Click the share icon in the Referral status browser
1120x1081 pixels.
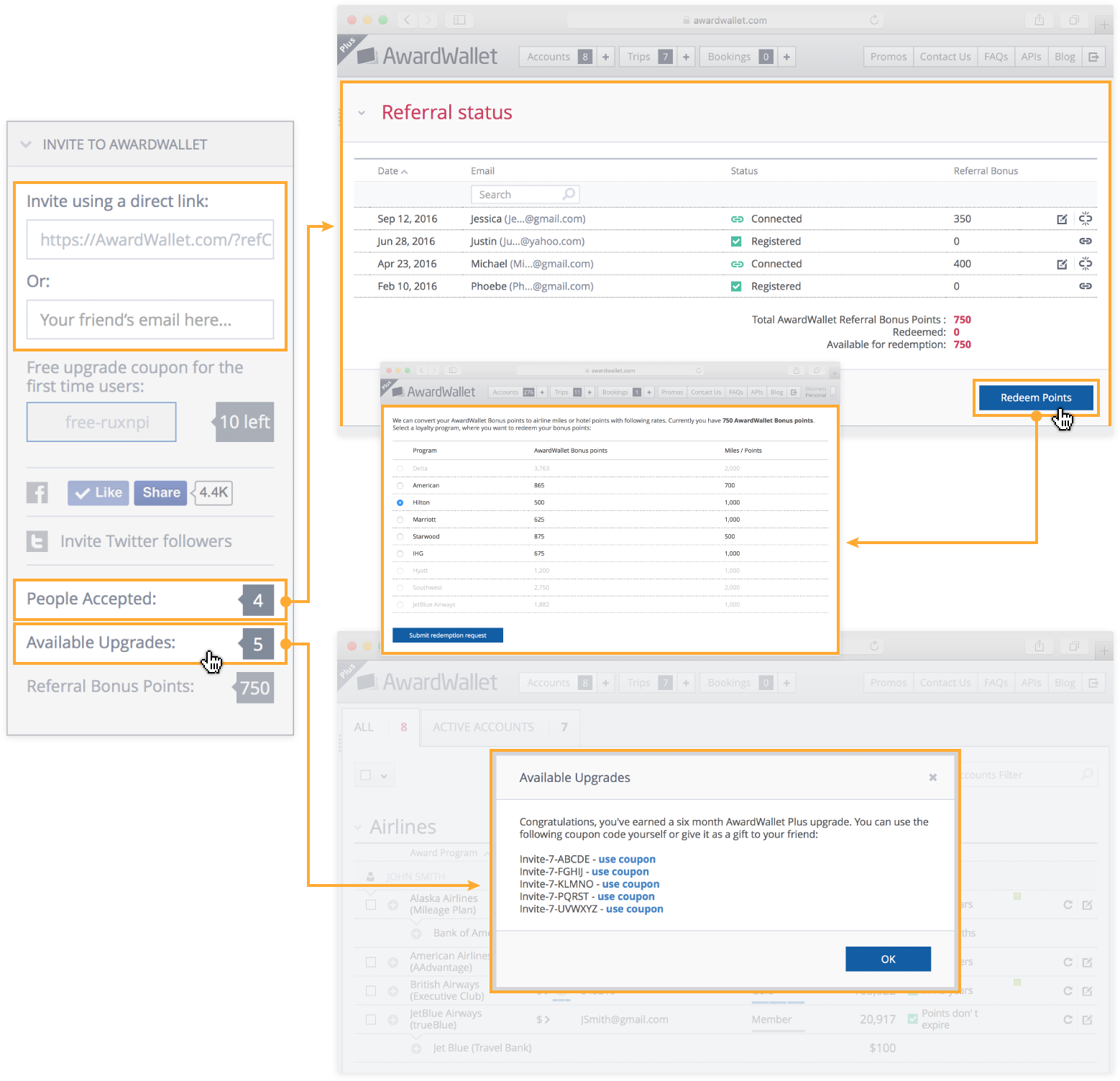[x=1039, y=20]
